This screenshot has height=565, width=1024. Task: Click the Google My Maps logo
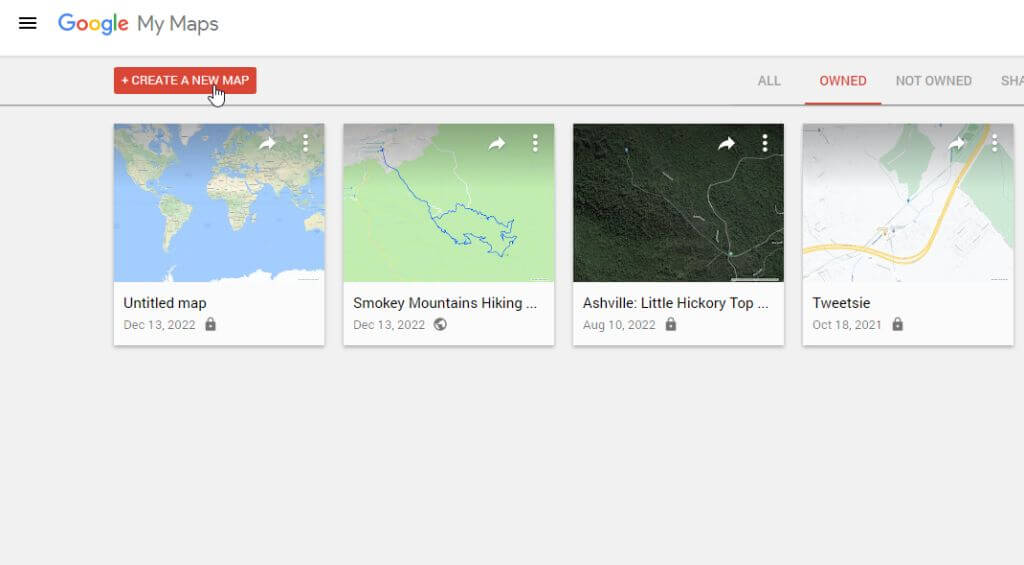click(138, 24)
